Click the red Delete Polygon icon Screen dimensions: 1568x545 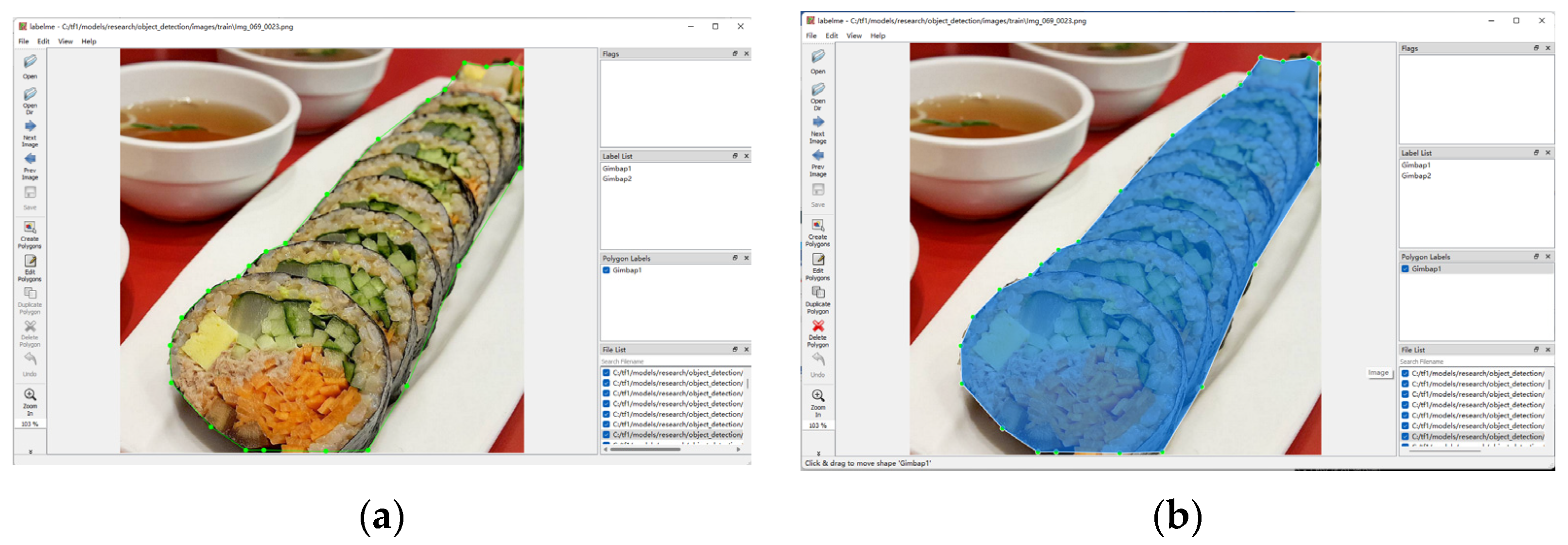818,326
